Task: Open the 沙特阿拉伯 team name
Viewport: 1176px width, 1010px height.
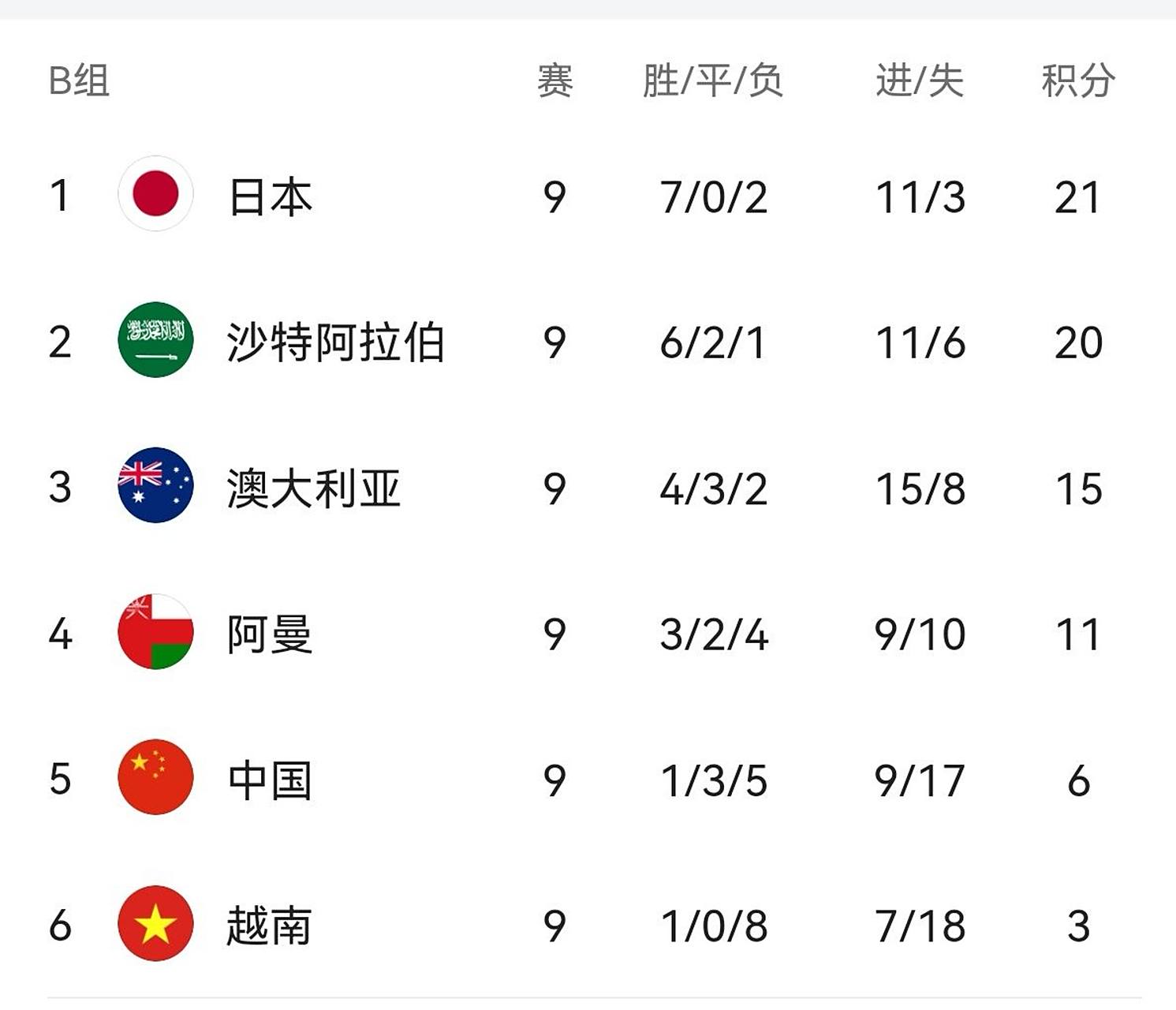Action: coord(335,342)
